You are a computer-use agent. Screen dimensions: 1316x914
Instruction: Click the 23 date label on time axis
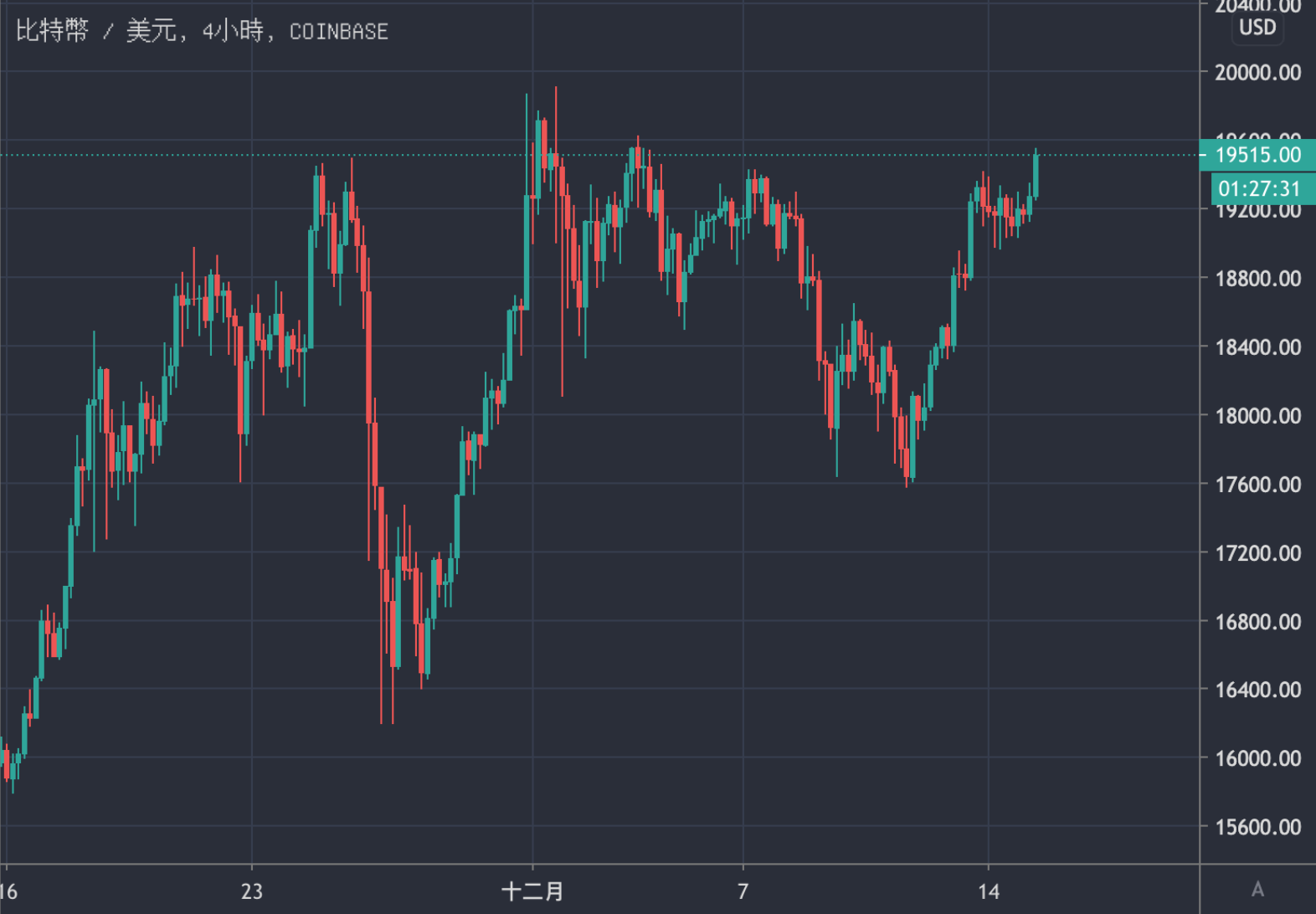point(252,891)
